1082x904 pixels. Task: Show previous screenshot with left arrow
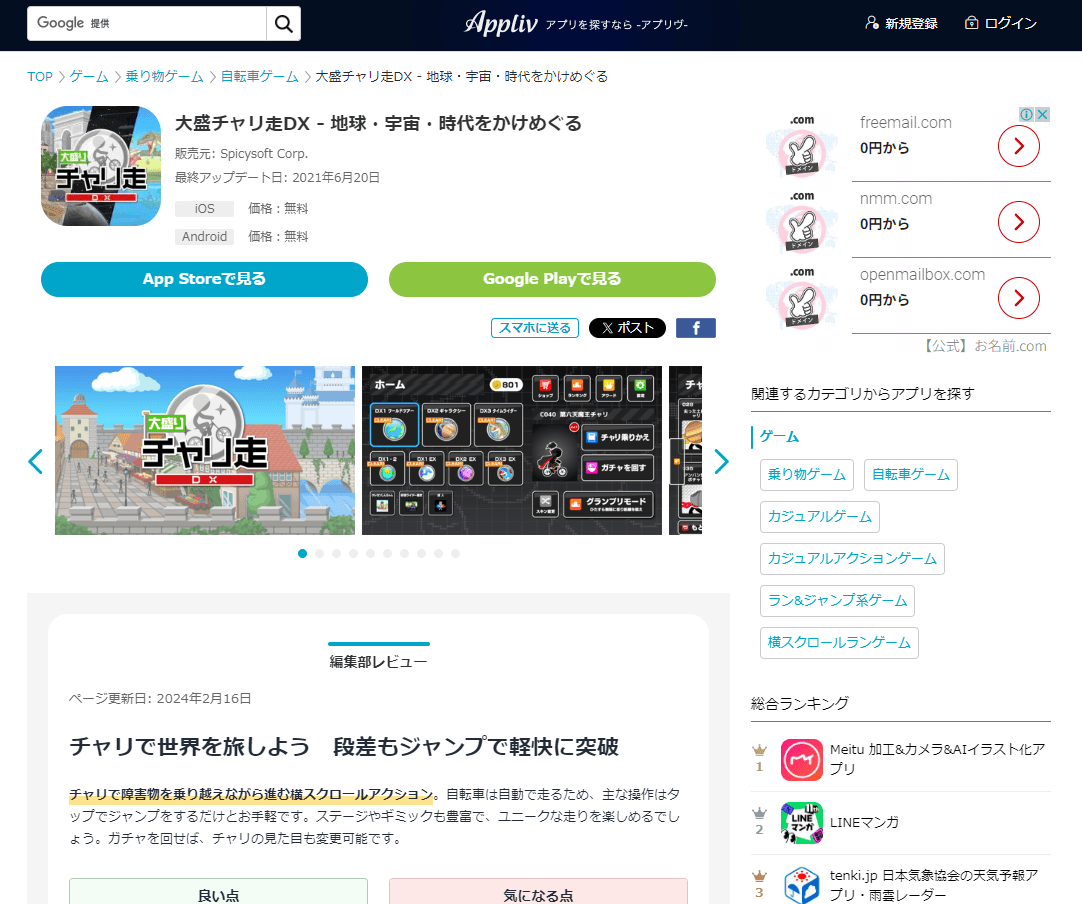[35, 461]
